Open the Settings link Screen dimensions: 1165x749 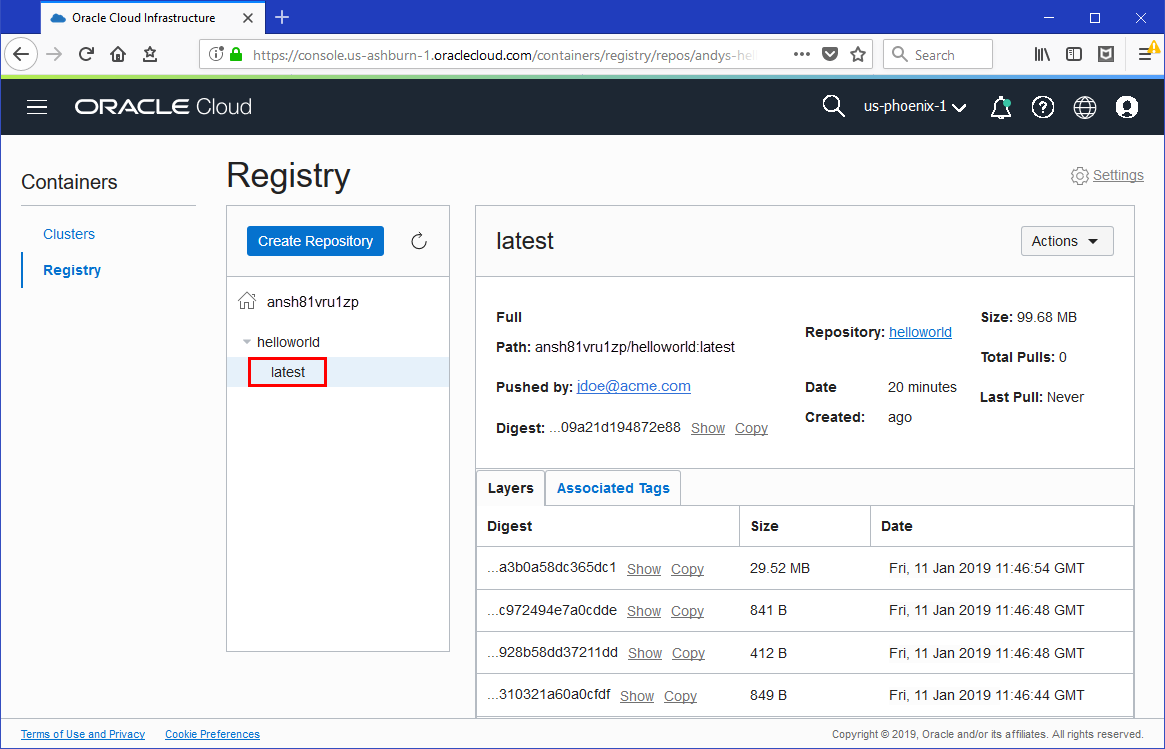[x=1117, y=175]
